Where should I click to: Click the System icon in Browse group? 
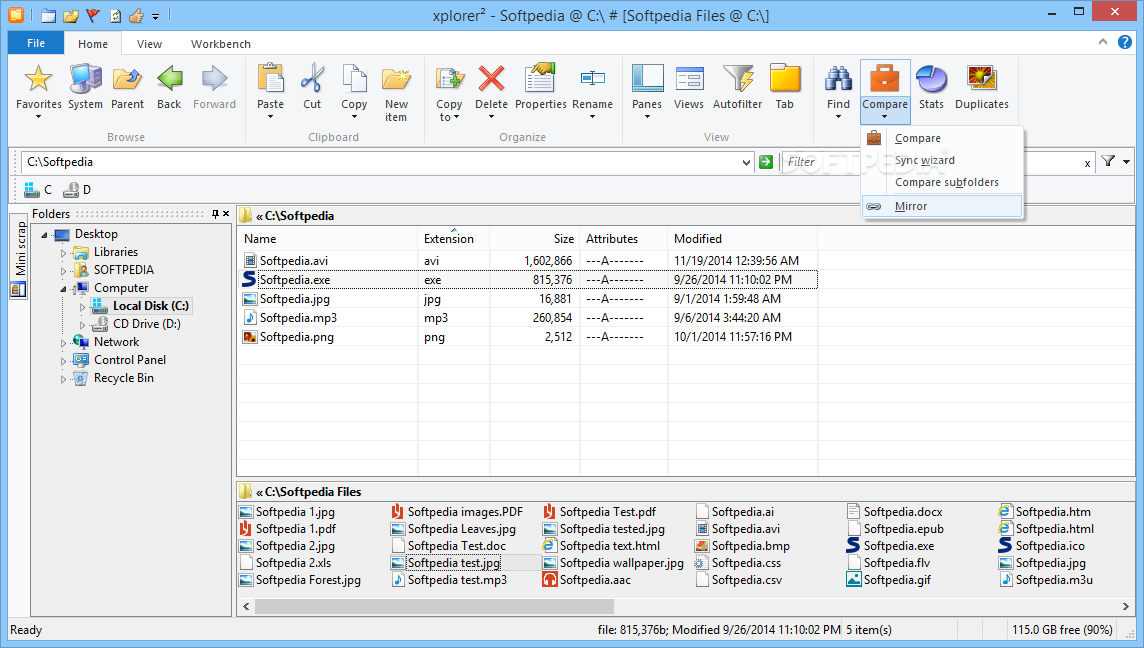click(85, 88)
